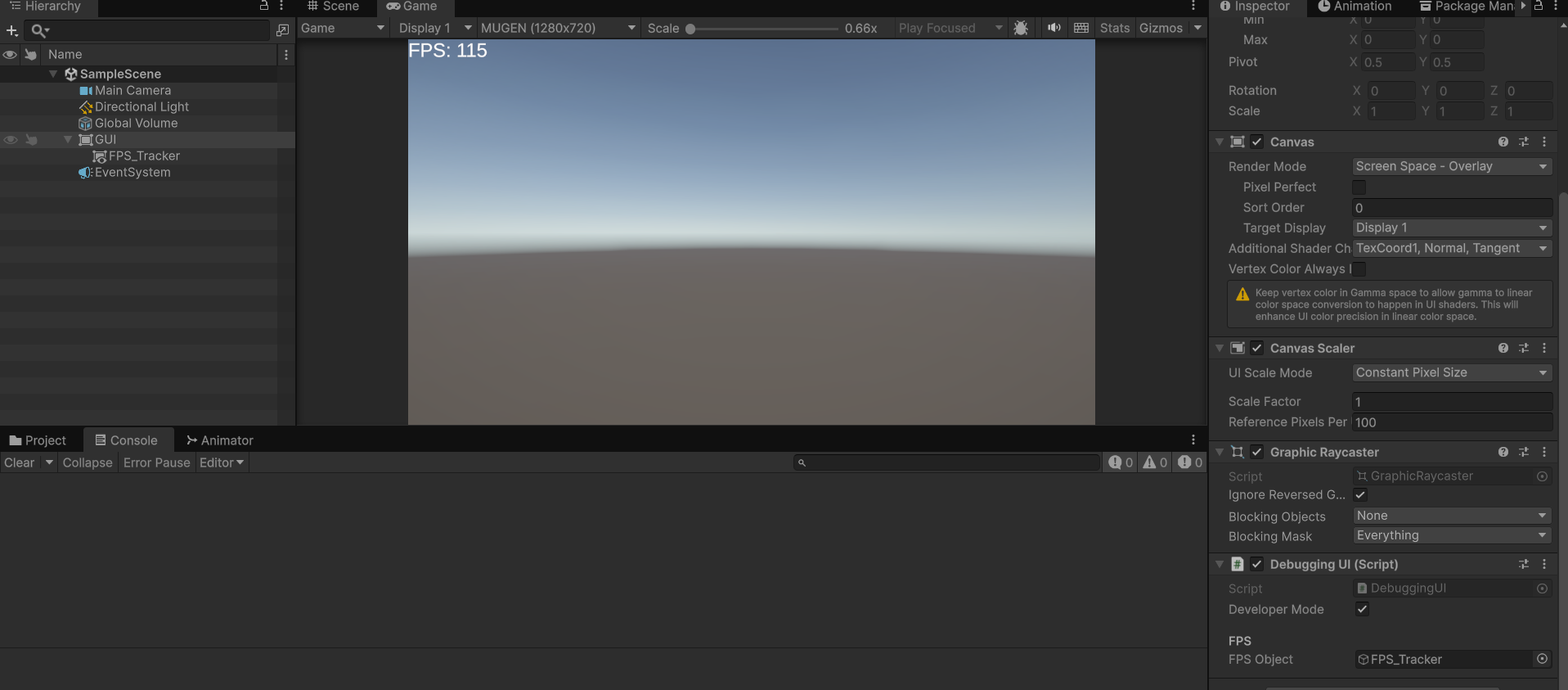This screenshot has height=690, width=1568.
Task: Open scene hierarchy window search icon
Action: tap(283, 30)
